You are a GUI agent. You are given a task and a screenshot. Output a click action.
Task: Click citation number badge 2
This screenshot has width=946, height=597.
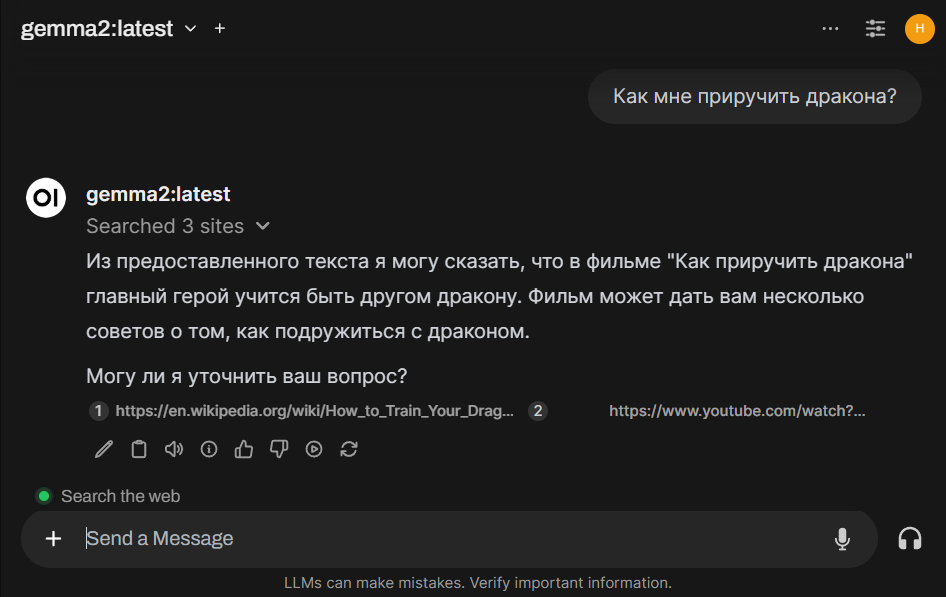pos(538,411)
